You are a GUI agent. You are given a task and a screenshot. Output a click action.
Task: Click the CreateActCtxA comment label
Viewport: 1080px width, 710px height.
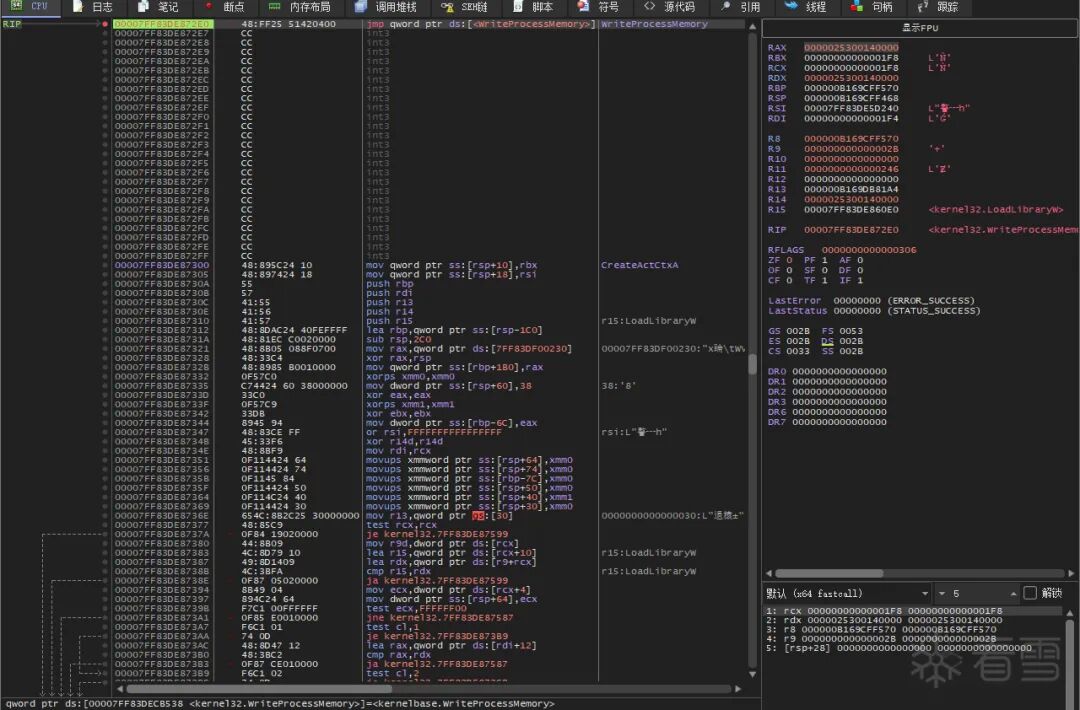tap(639, 265)
